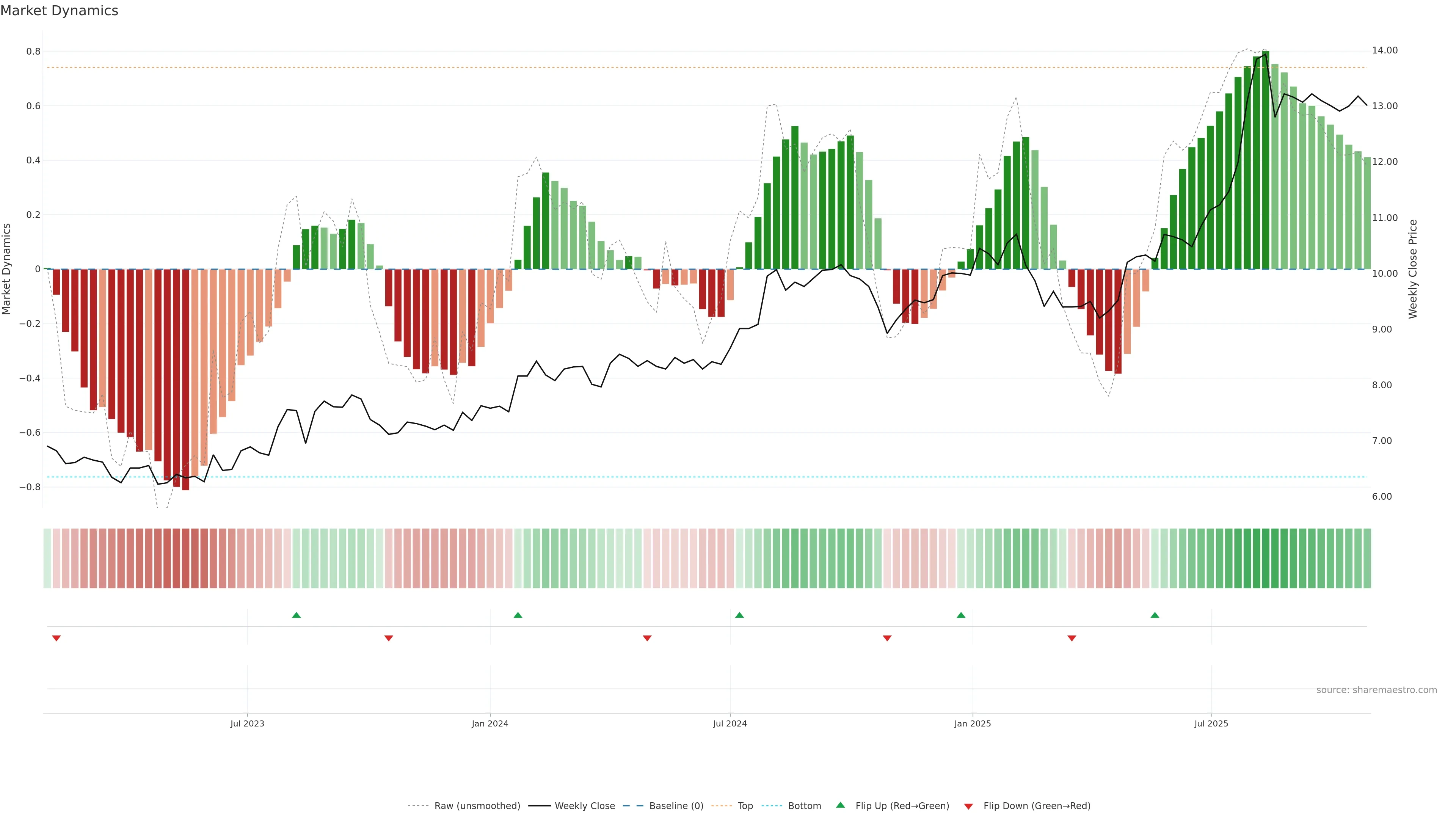1456x819 pixels.
Task: Toggle Weekly Close legend entry
Action: (x=584, y=806)
